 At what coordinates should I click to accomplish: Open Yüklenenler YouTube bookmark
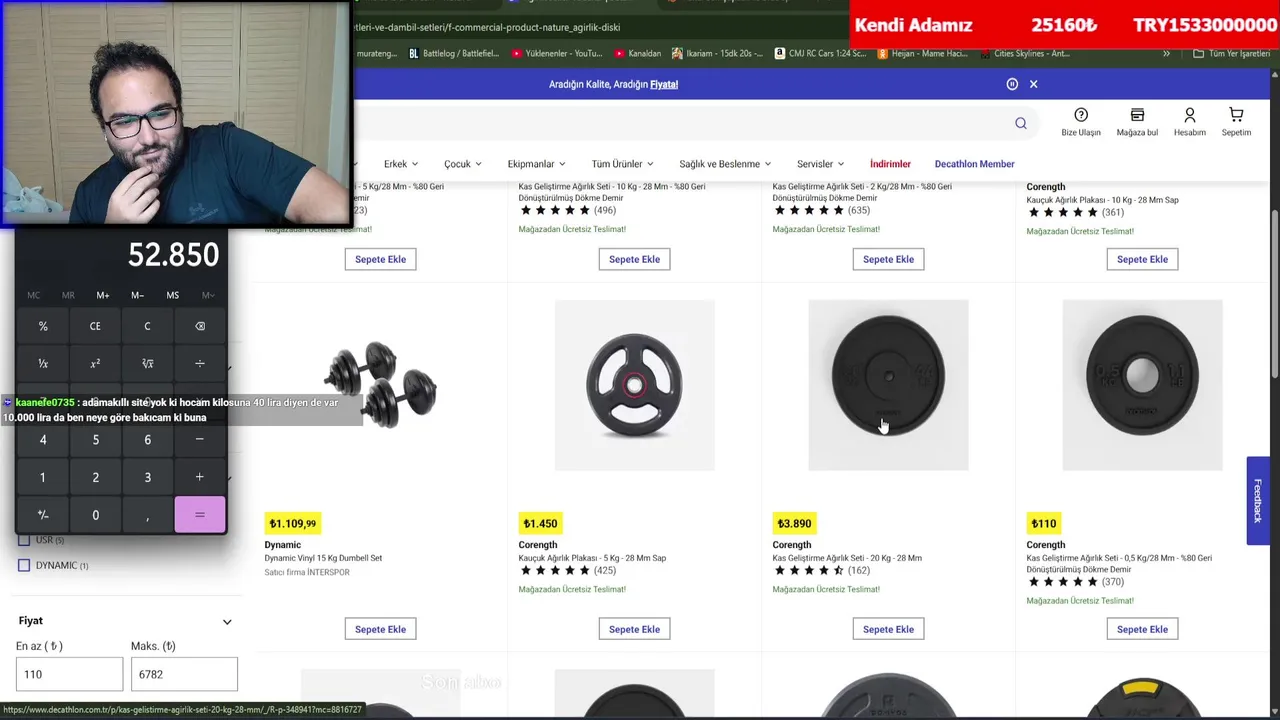pyautogui.click(x=557, y=53)
